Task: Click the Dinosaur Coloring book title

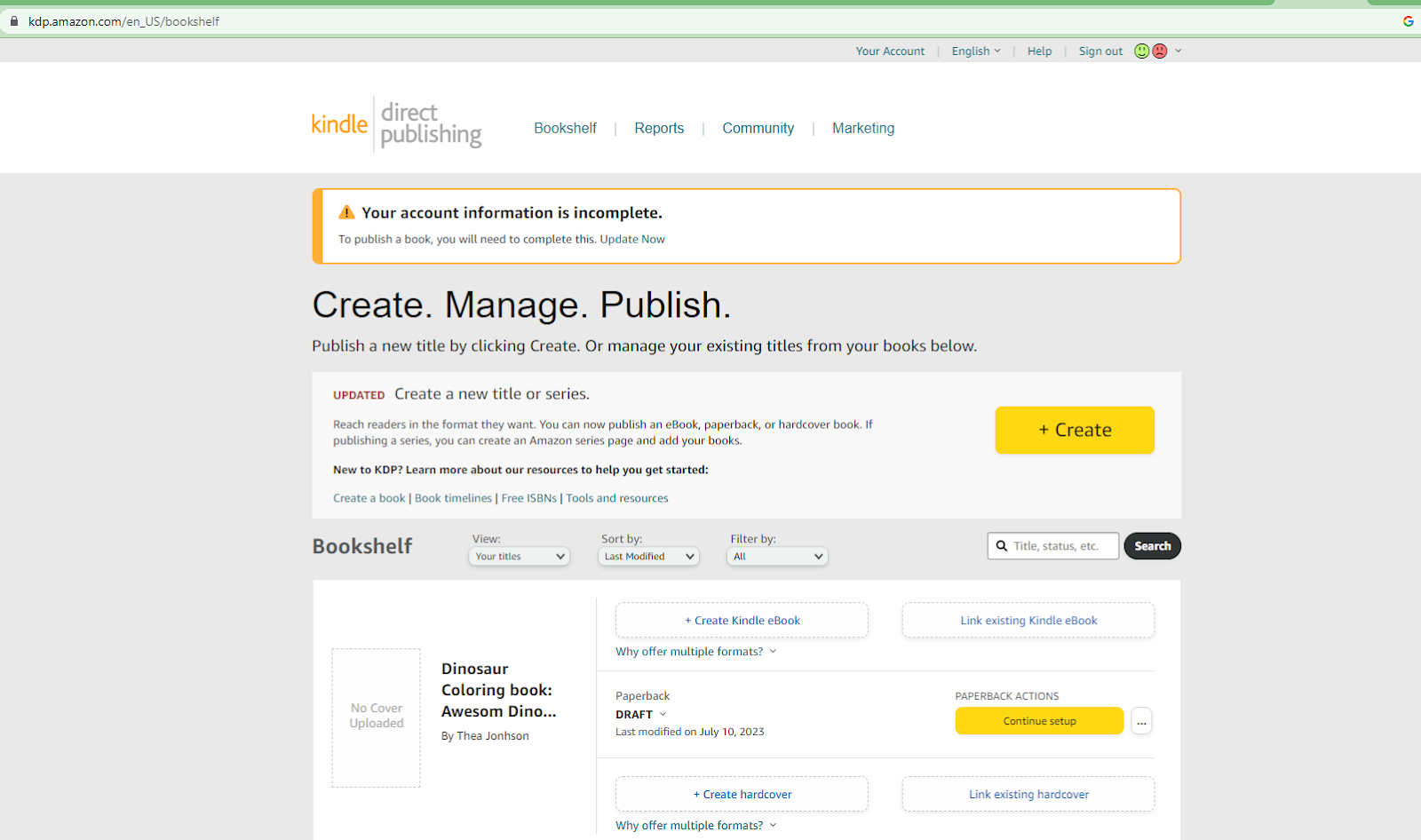Action: pyautogui.click(x=499, y=690)
